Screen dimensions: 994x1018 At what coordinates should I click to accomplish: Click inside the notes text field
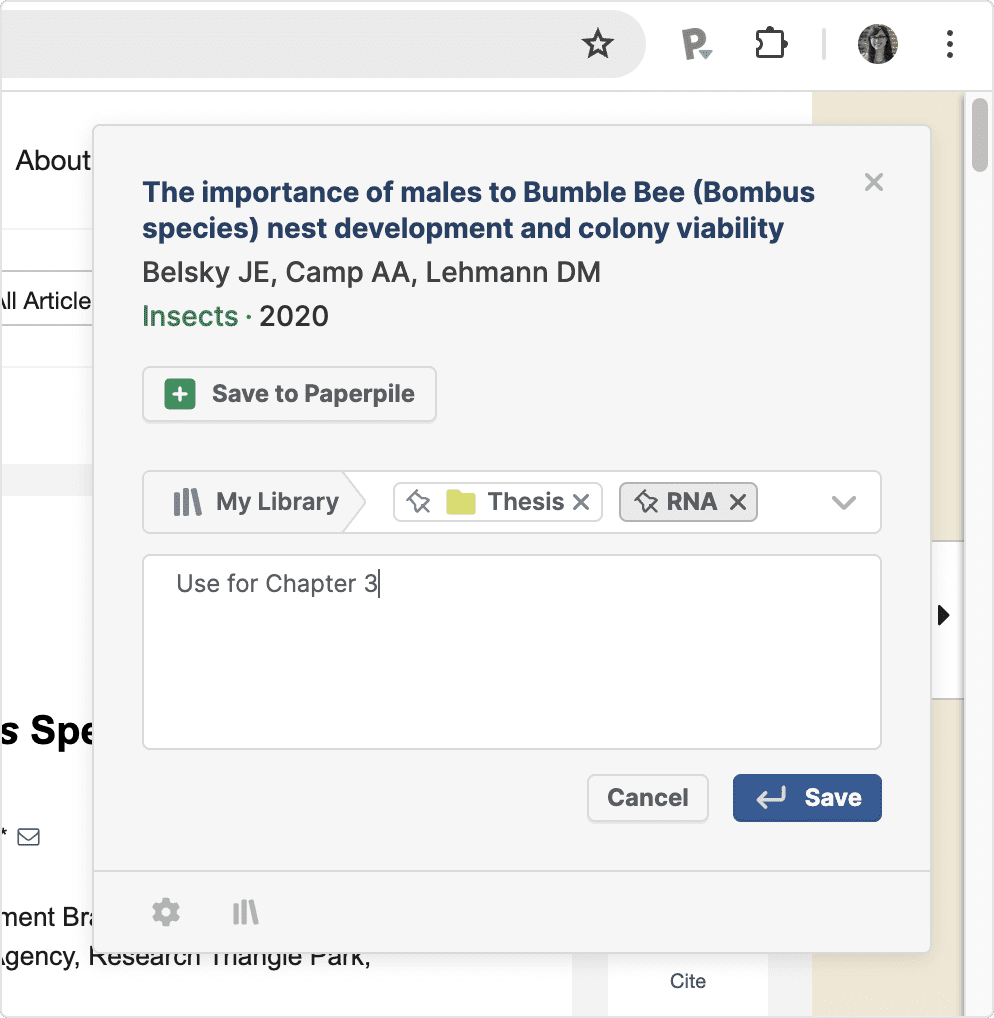[512, 660]
